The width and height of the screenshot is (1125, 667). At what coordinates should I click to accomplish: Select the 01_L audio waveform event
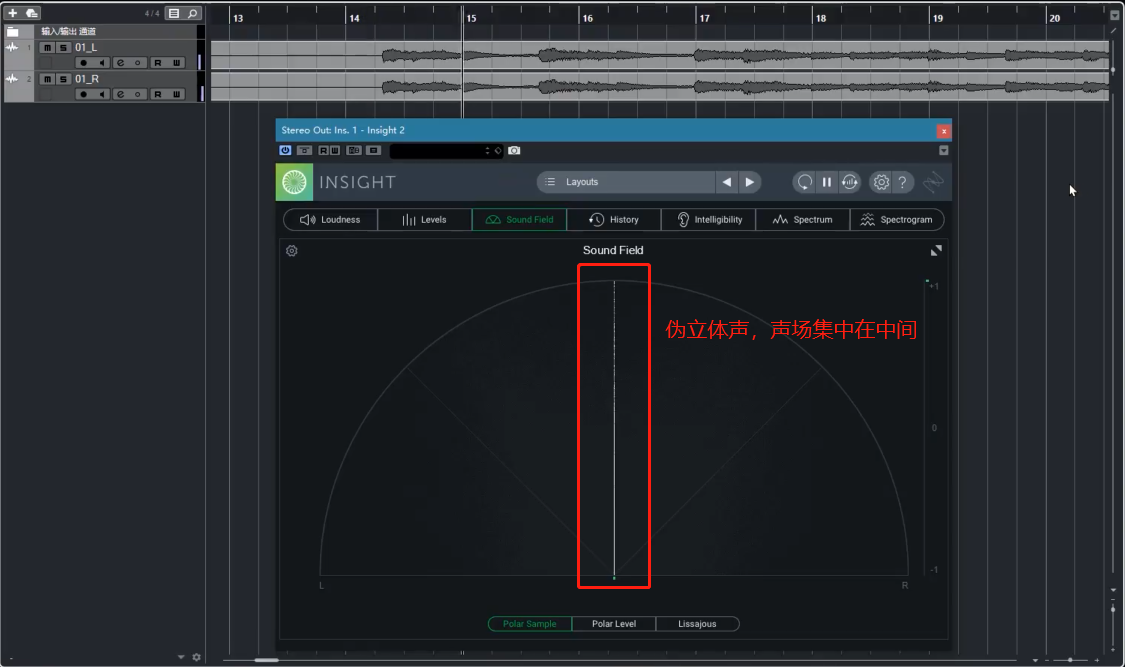[660, 55]
